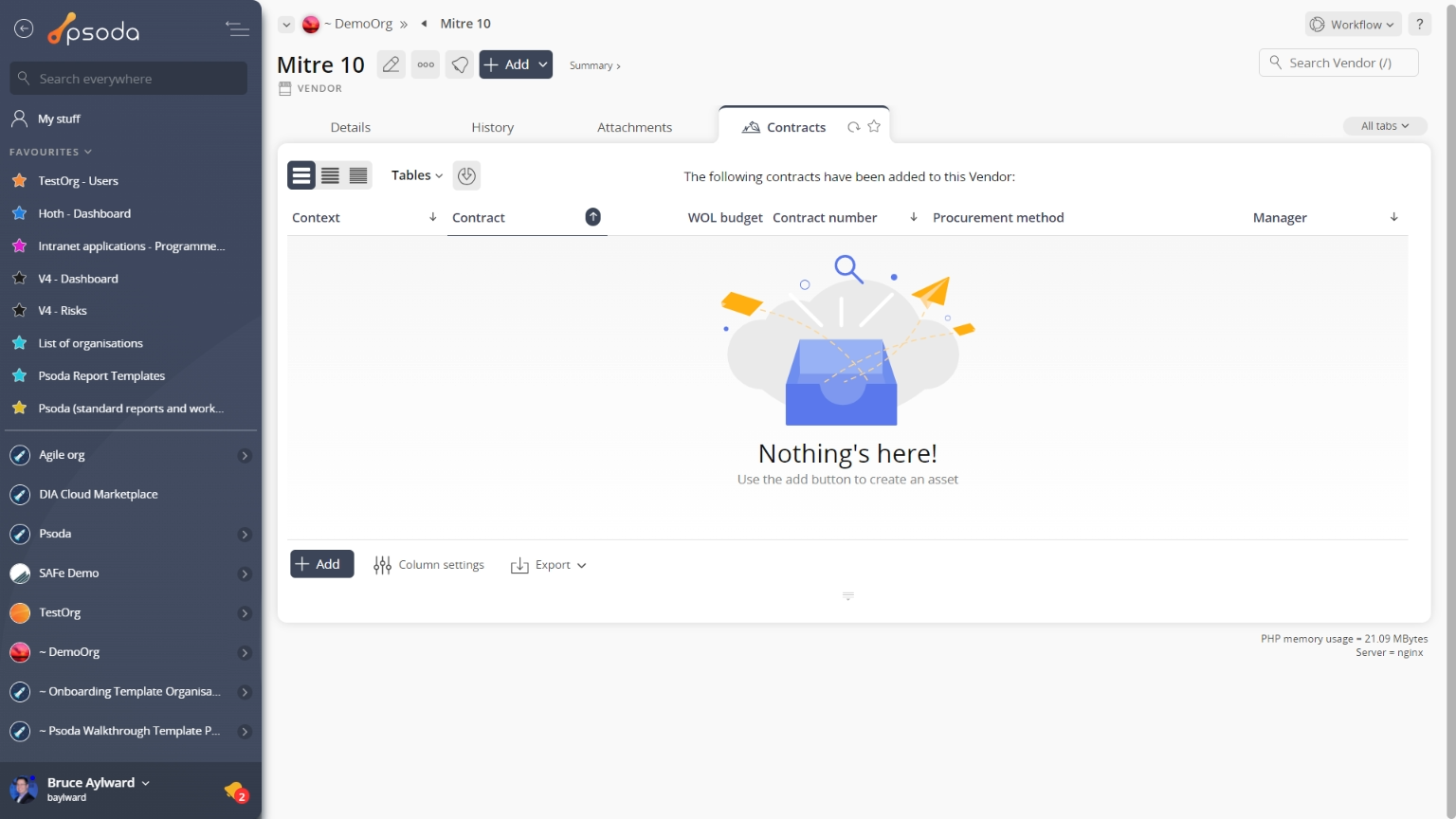This screenshot has width=1456, height=819.
Task: Click the left arrow before Mitre 10 breadcrumb
Action: pos(424,24)
